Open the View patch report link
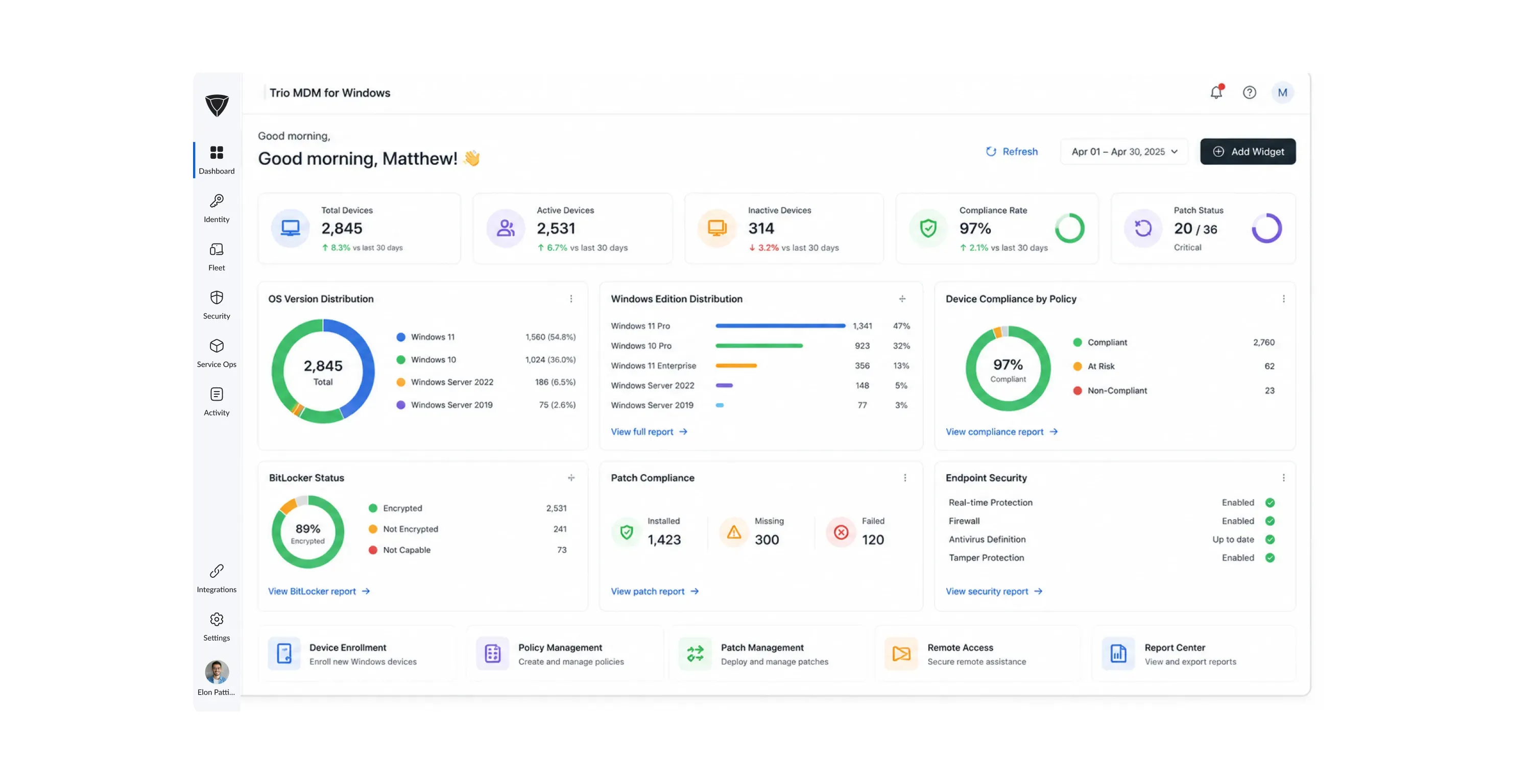1532x784 pixels. [655, 592]
